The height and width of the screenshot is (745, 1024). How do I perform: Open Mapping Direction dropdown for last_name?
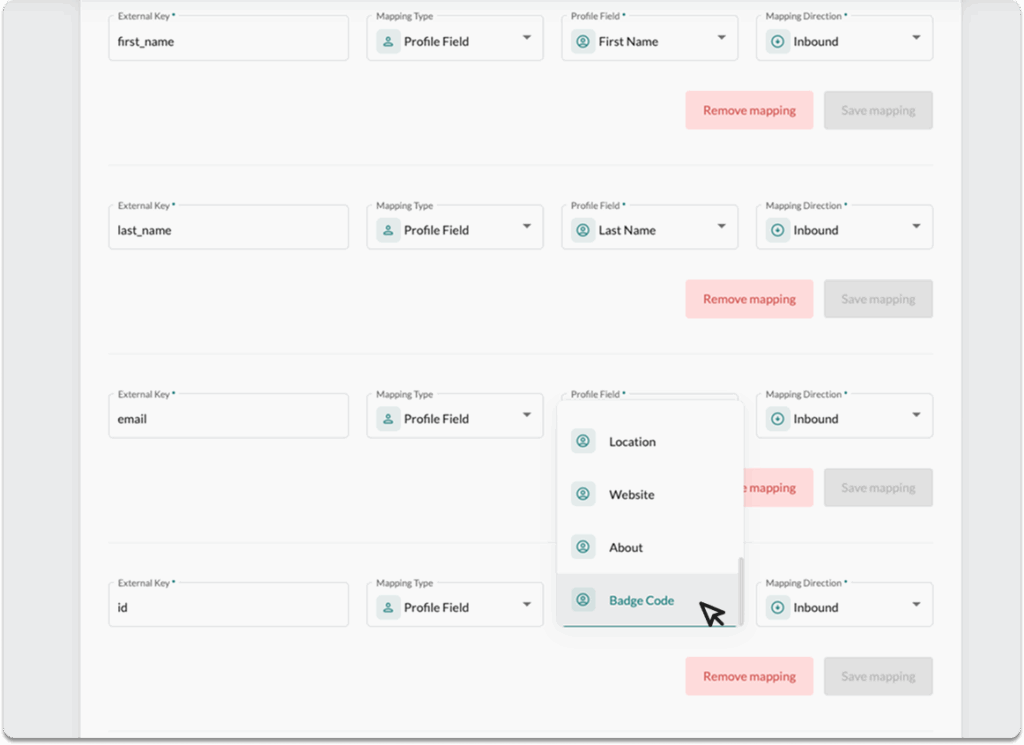coord(916,227)
